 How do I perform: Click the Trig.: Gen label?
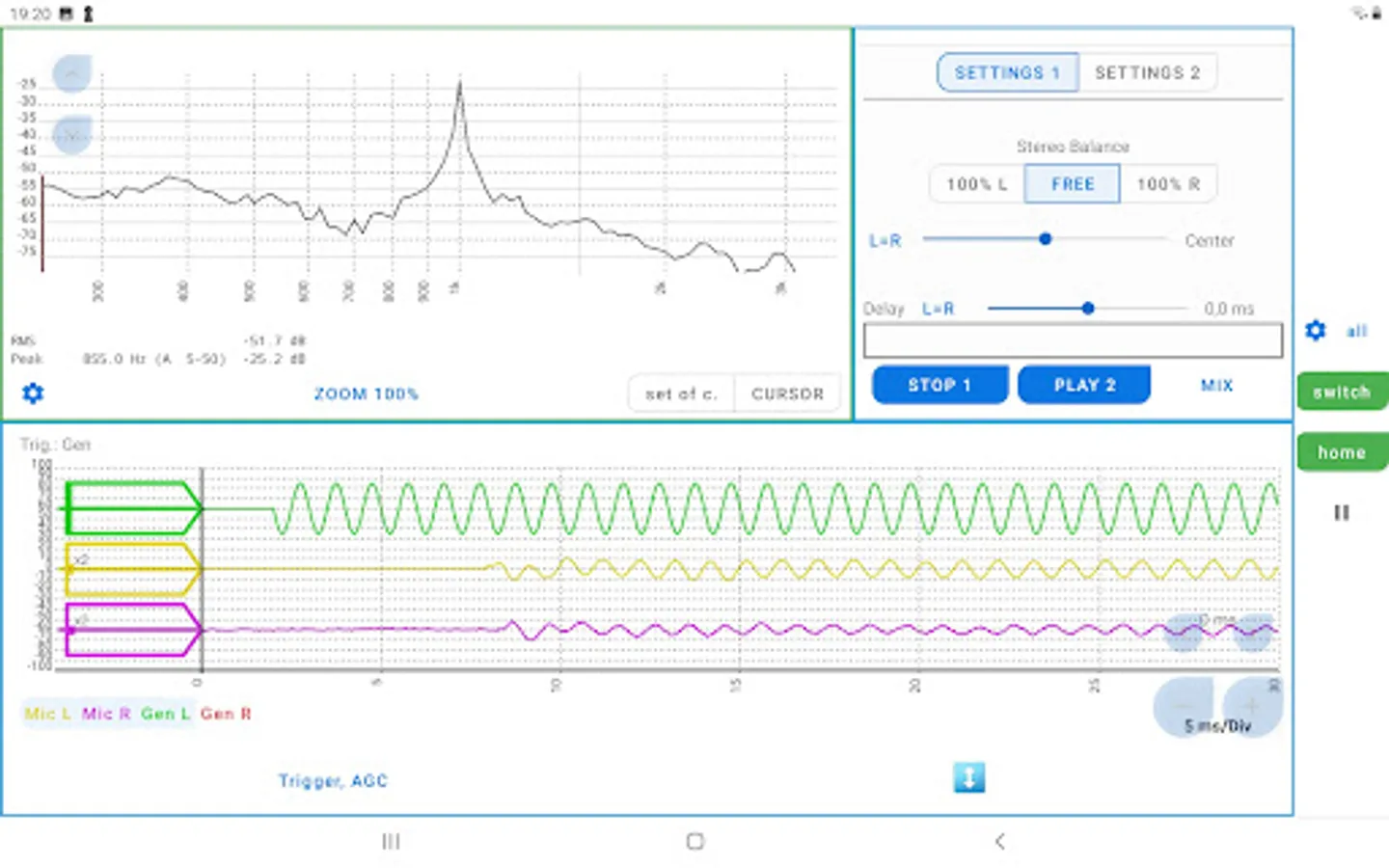tap(56, 445)
